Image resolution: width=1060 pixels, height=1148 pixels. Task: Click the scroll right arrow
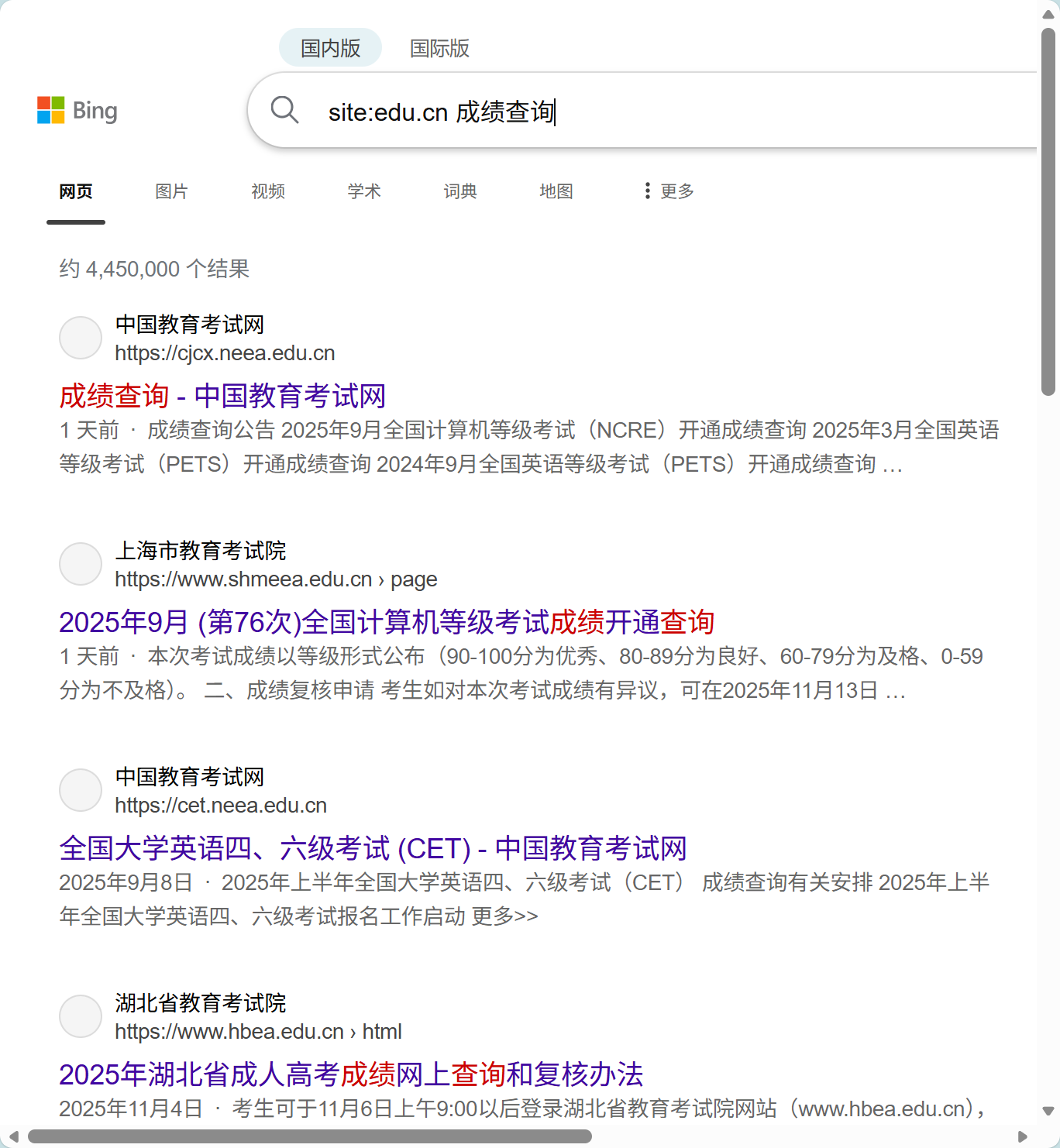click(1023, 1136)
